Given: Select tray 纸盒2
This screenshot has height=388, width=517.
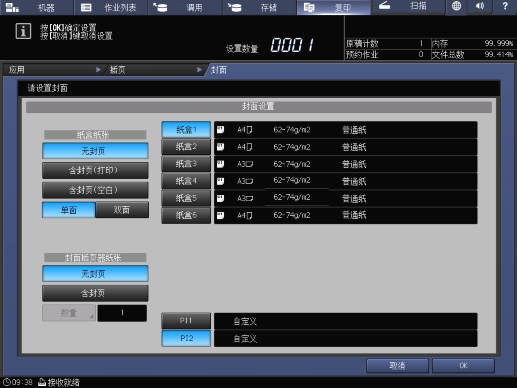Looking at the screenshot, I should pyautogui.click(x=186, y=147).
